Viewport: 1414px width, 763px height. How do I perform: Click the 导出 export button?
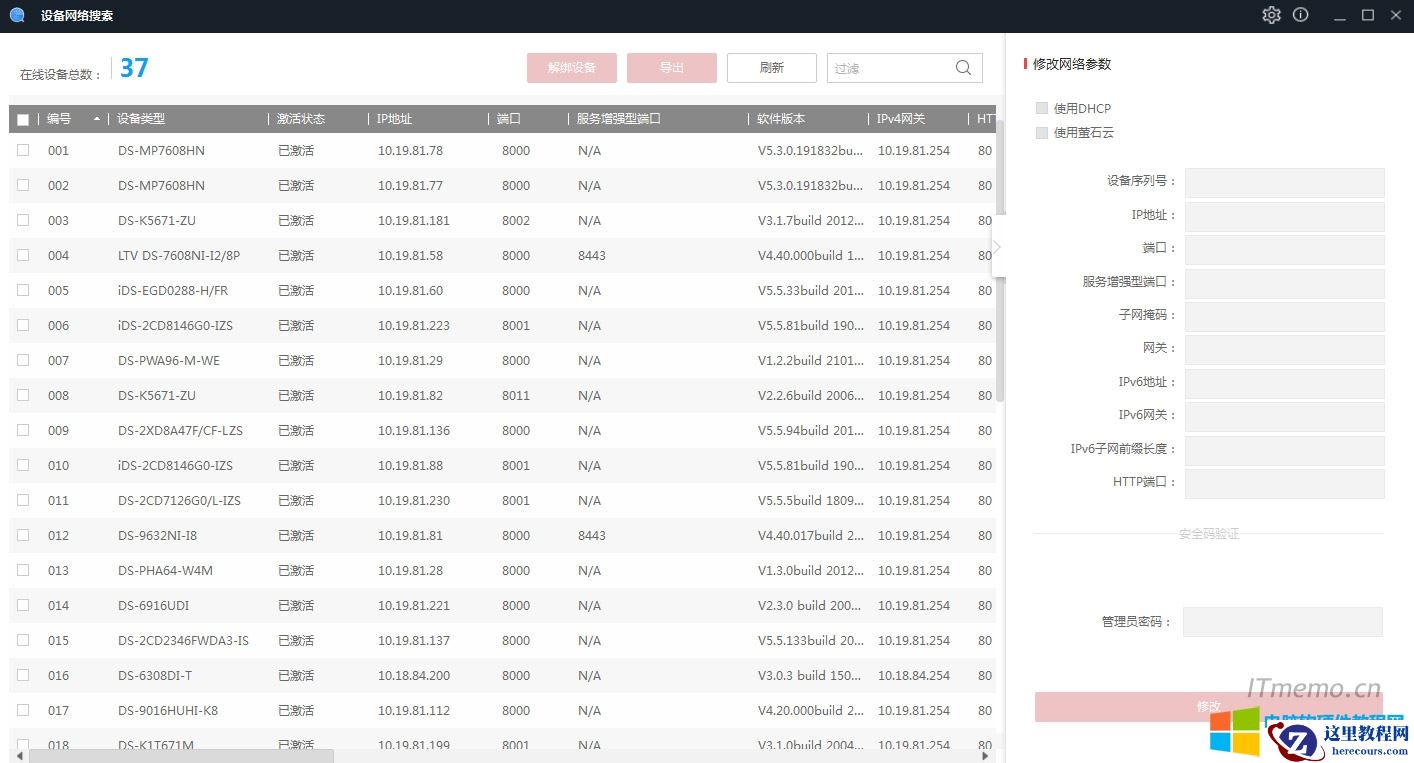pyautogui.click(x=671, y=68)
